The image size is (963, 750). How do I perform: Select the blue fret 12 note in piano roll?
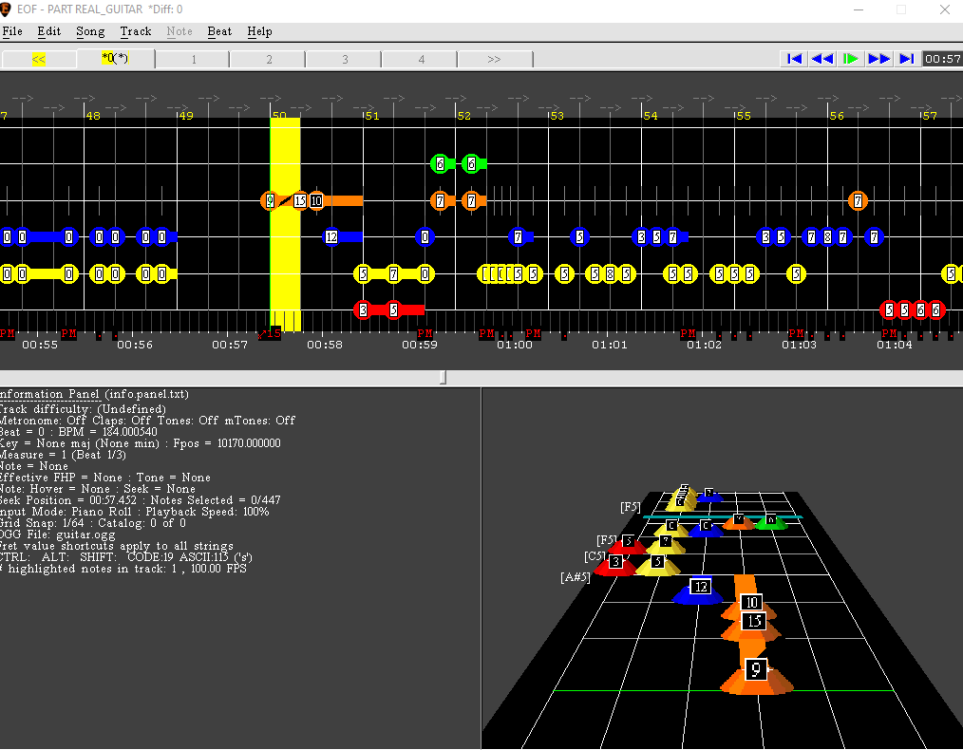coord(331,237)
